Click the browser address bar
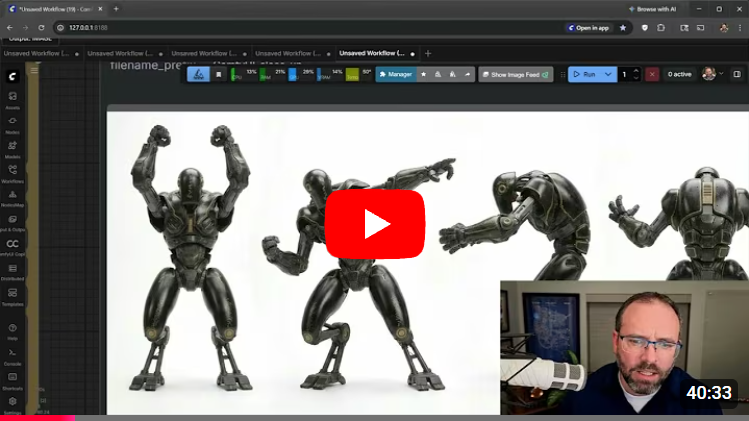Viewport: 749px width, 421px height. click(300, 27)
